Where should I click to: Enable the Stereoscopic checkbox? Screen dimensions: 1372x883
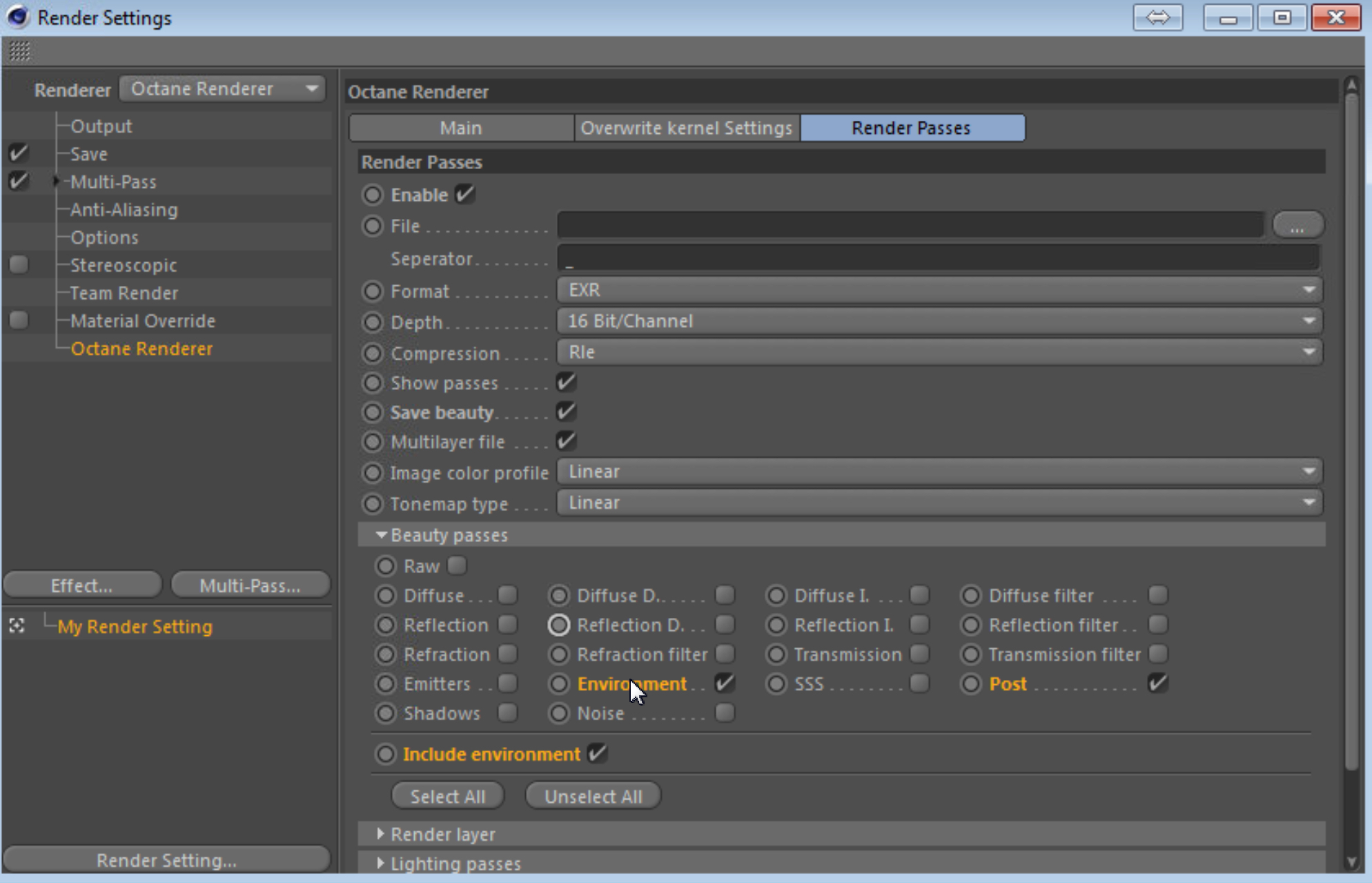tap(19, 264)
